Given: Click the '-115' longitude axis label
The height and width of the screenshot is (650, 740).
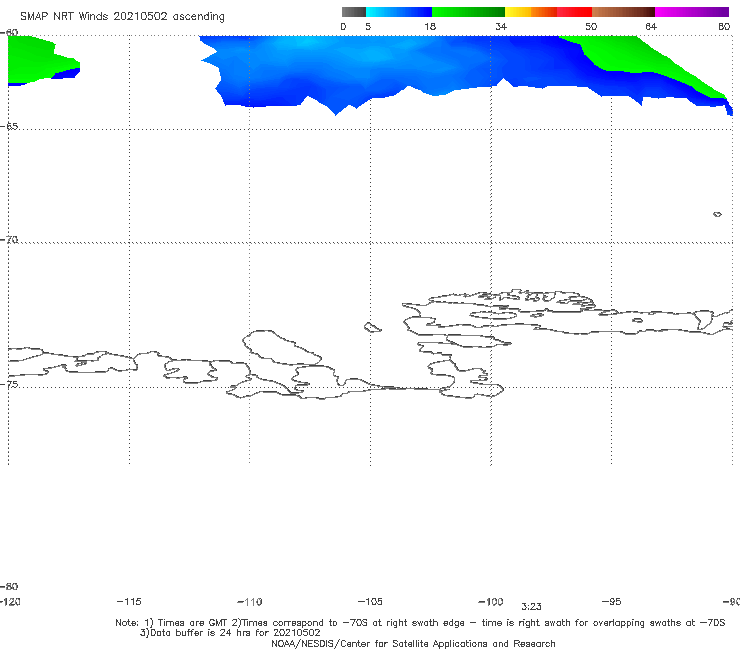Looking at the screenshot, I should pos(129,601).
